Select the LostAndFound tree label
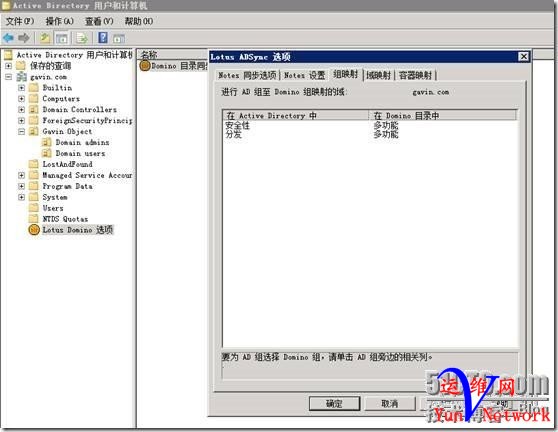 [x=67, y=164]
